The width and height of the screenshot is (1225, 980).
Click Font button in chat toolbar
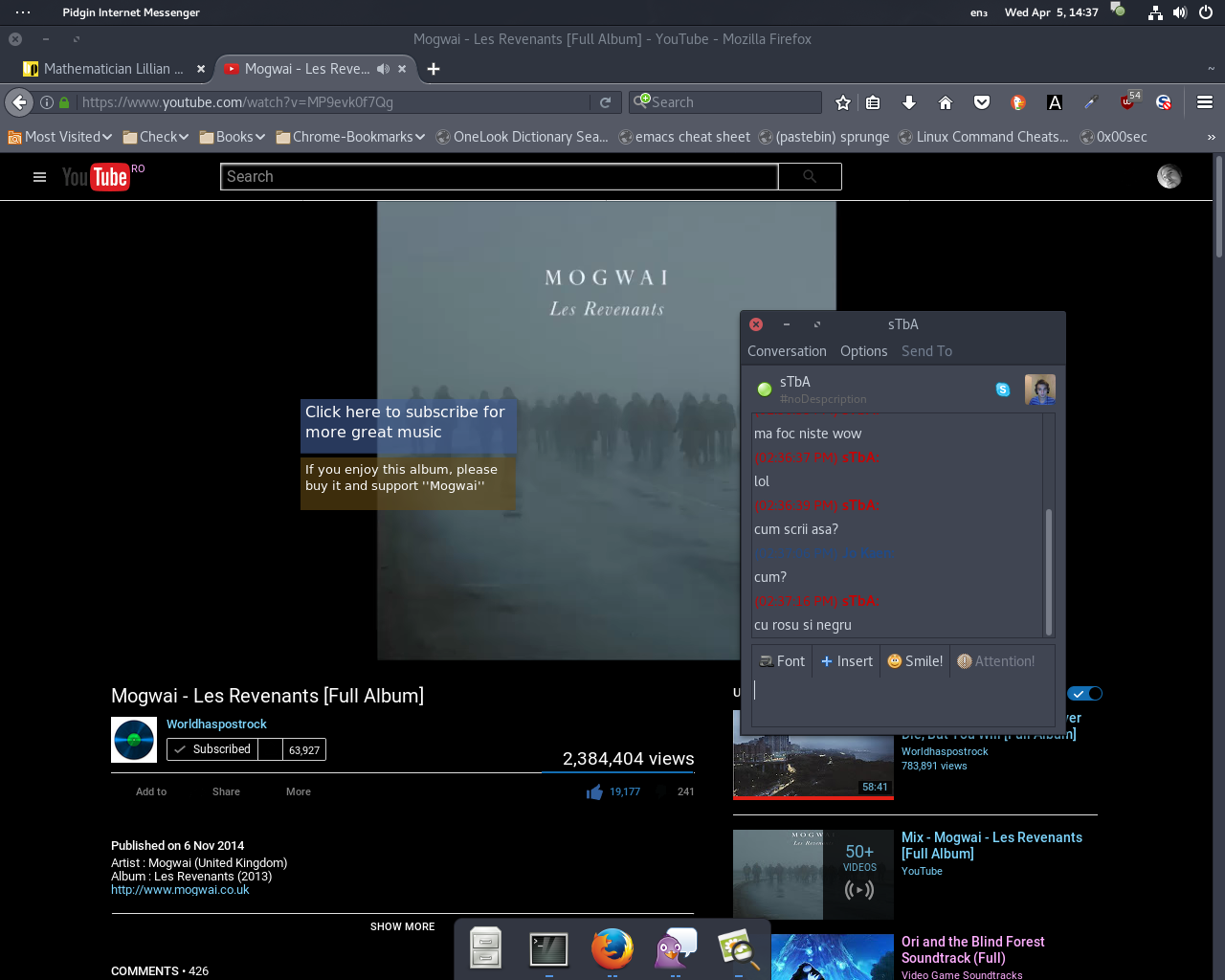coord(782,661)
